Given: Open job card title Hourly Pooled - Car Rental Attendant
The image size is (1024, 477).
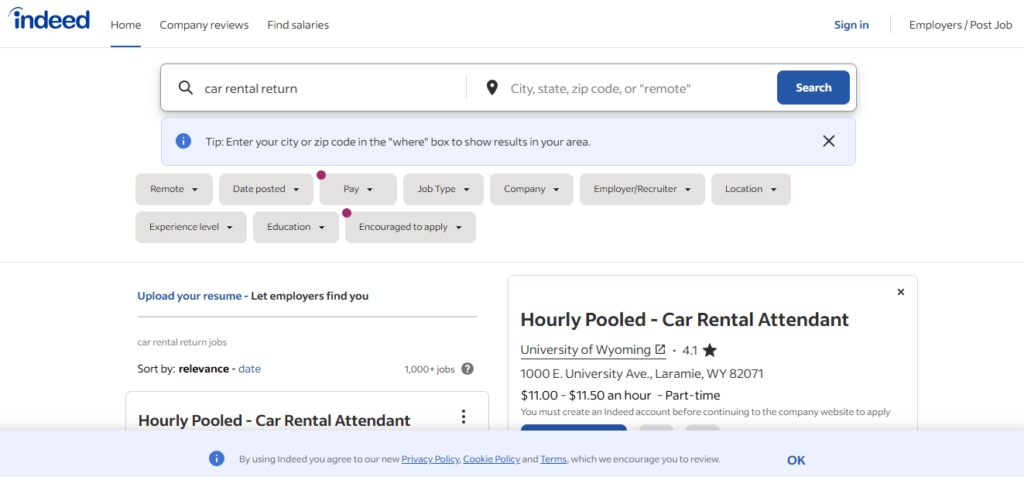Looking at the screenshot, I should click(x=274, y=420).
